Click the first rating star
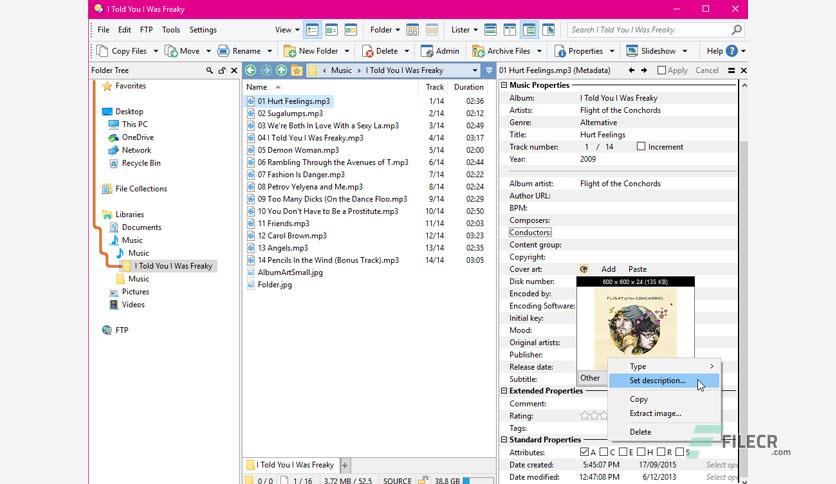This screenshot has width=836, height=484. pos(585,416)
